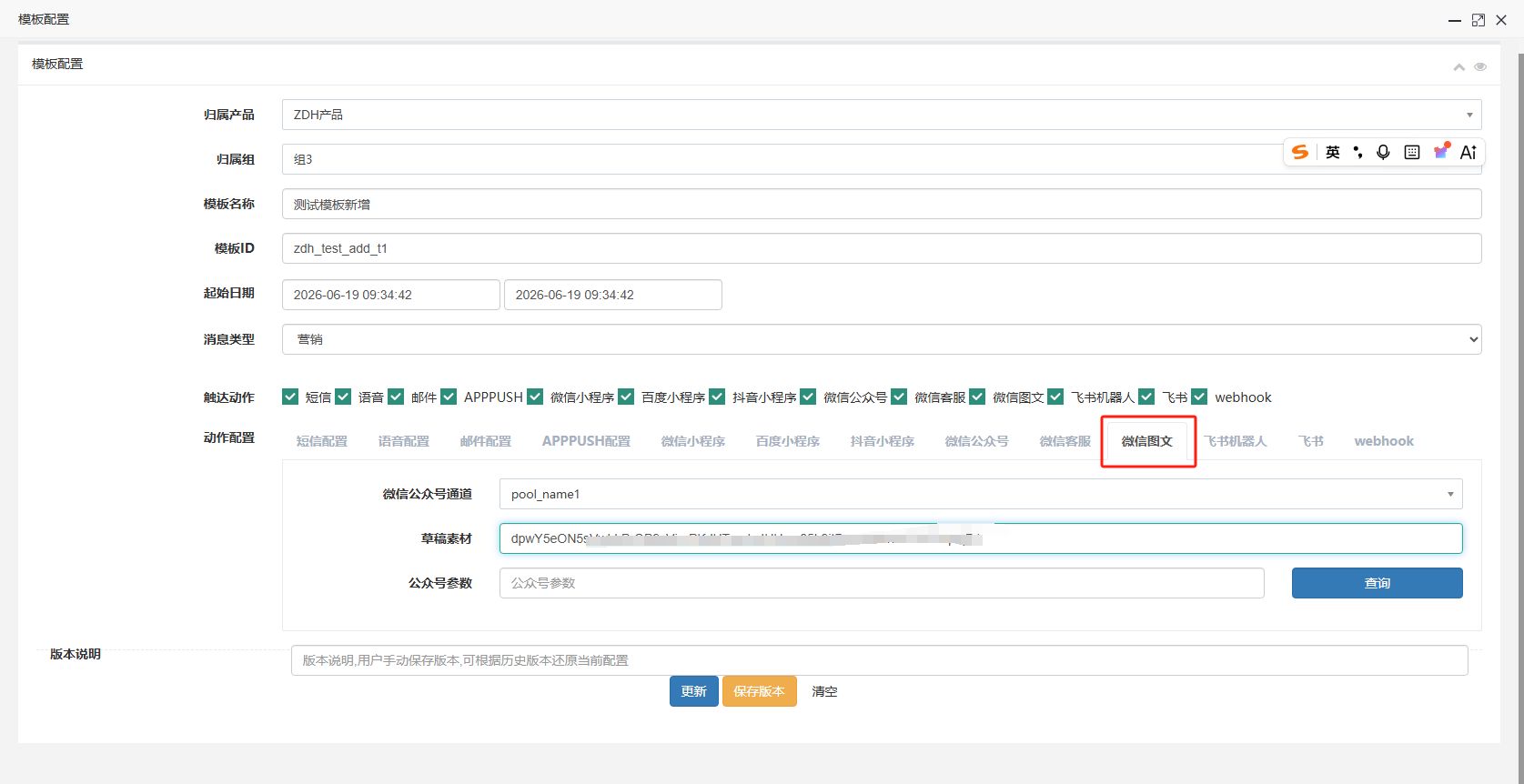Screen dimensions: 1524x784
Task: Focus the 模板ID field zdh_test_add_t1
Action: [882, 248]
